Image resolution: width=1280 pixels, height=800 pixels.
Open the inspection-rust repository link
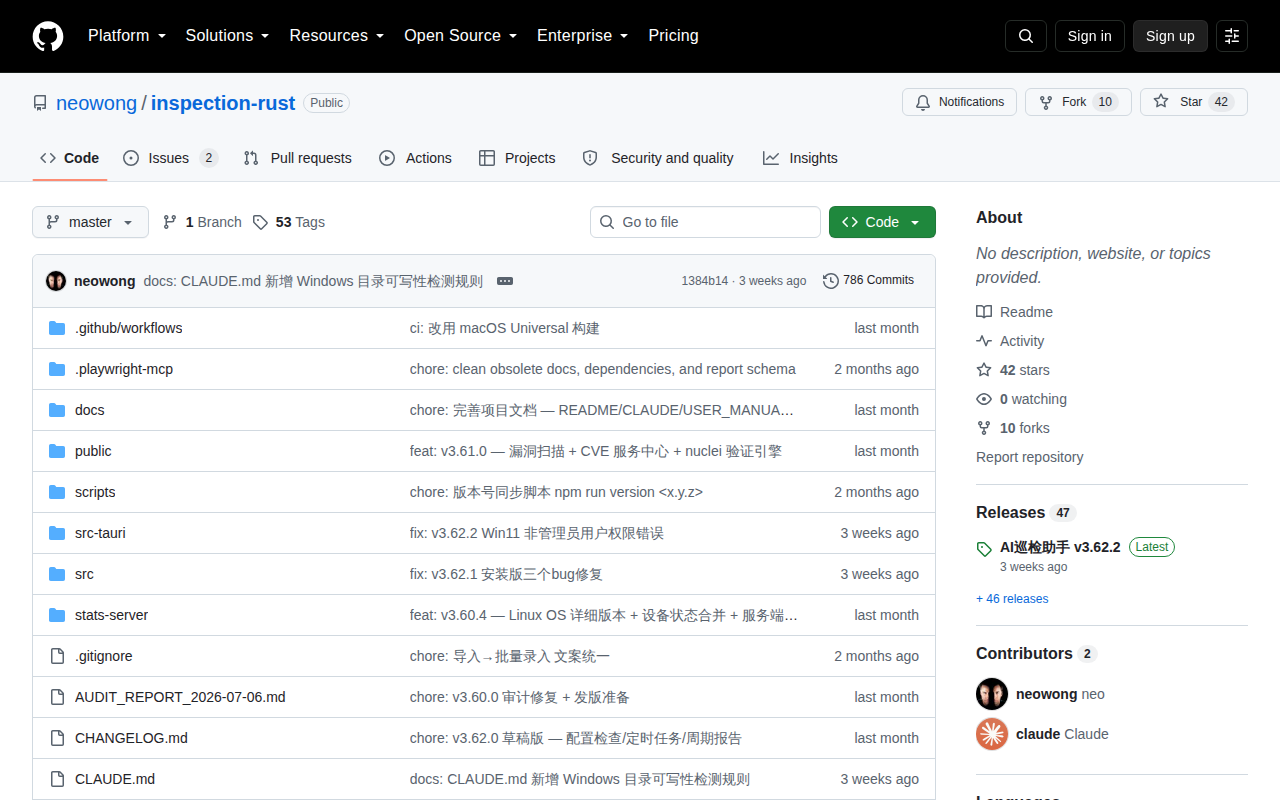tap(223, 103)
